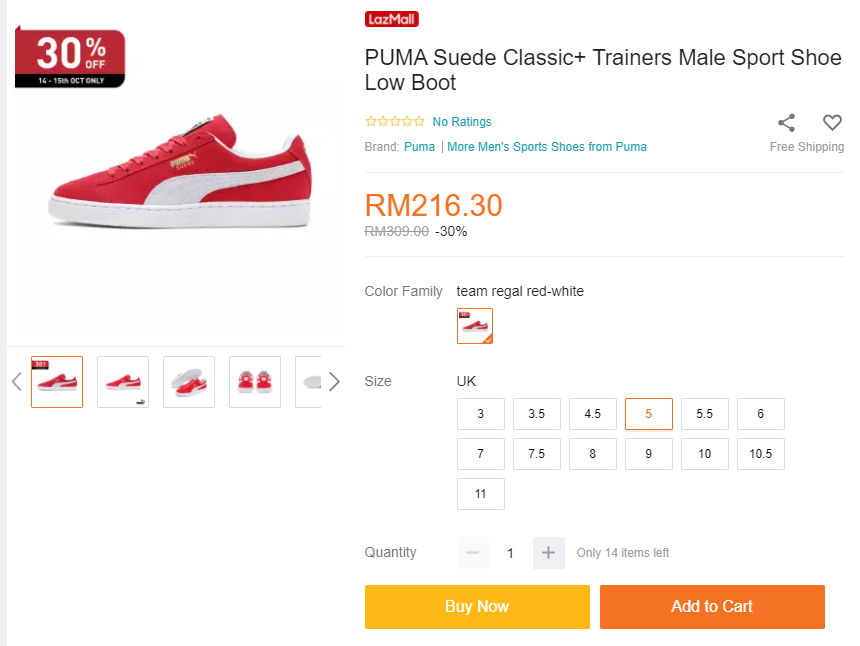The height and width of the screenshot is (646, 860).
Task: Select UK size 5.5
Action: 705,414
